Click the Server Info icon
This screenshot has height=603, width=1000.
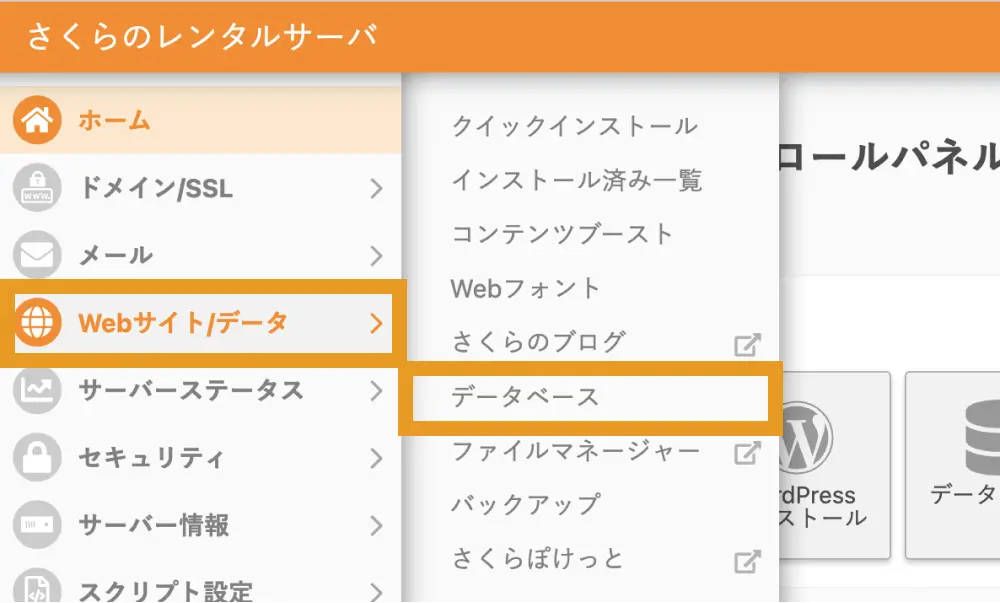(37, 525)
